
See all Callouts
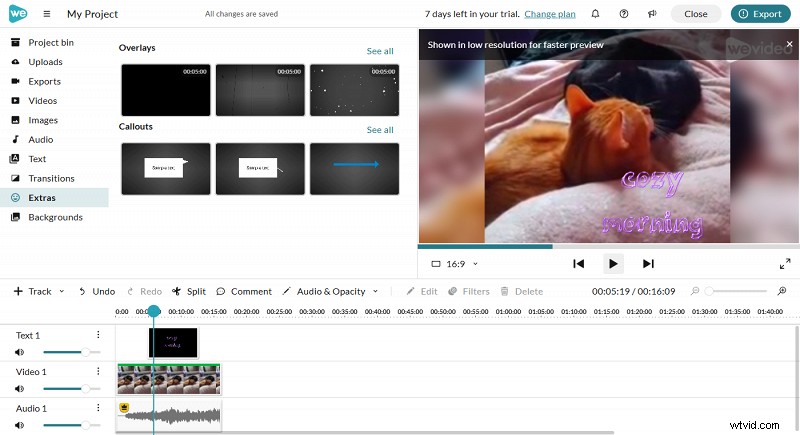click(x=380, y=130)
